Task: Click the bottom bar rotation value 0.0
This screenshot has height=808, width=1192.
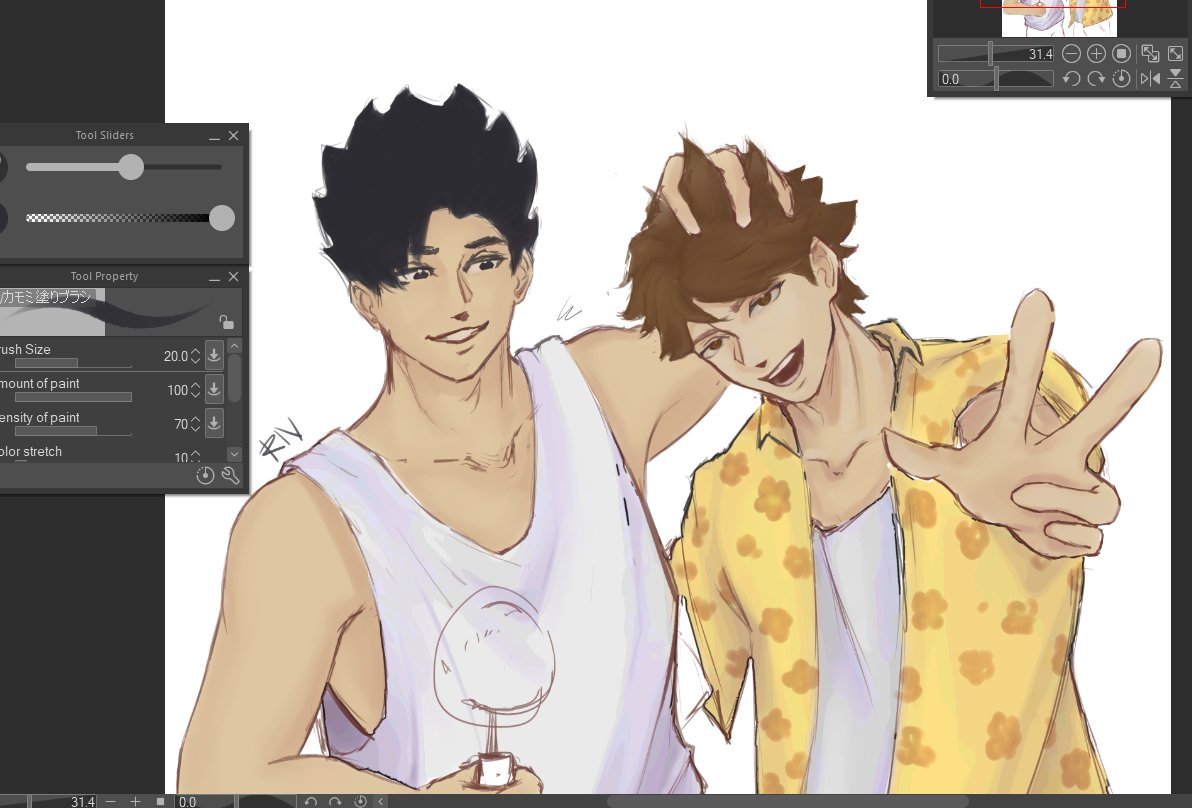Action: [x=187, y=801]
